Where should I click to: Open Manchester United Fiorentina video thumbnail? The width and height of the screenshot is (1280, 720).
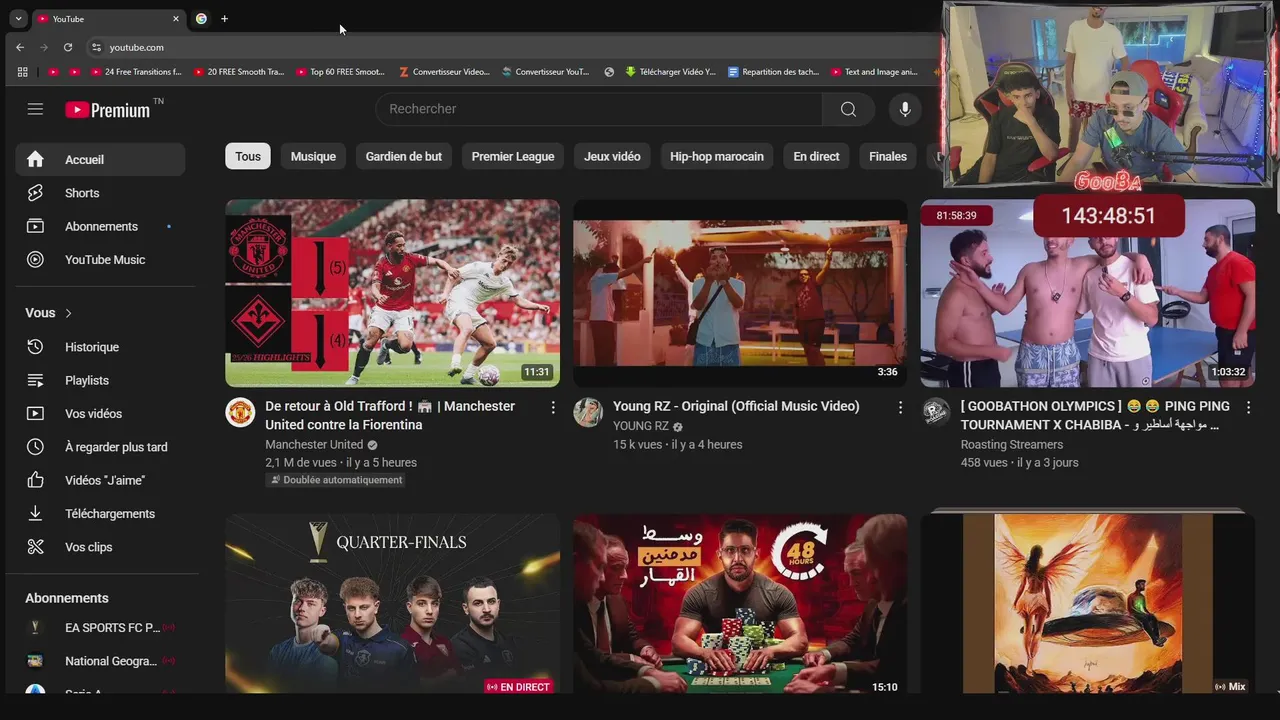(392, 293)
